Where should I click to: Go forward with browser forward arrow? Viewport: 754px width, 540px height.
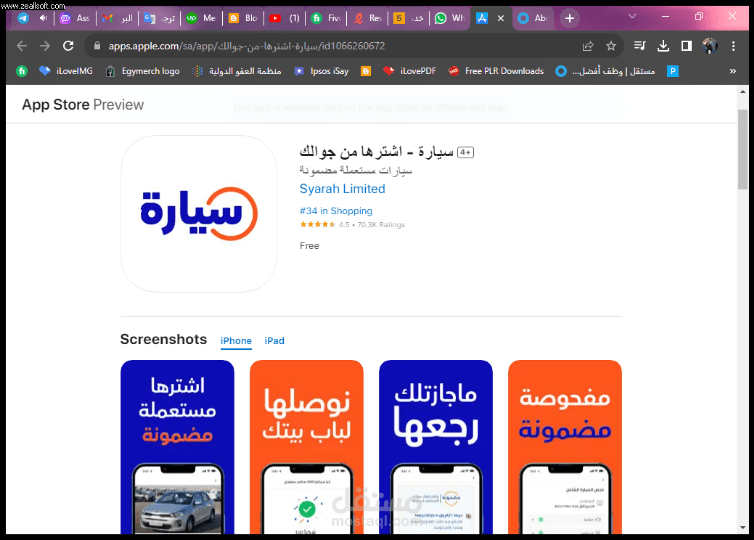45,46
